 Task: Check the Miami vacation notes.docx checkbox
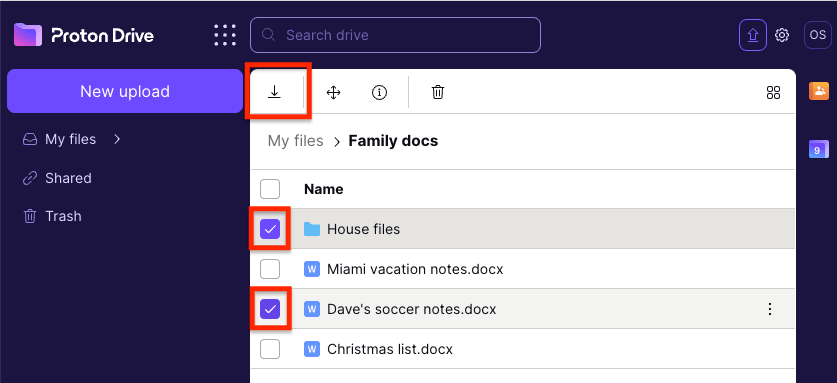[270, 269]
